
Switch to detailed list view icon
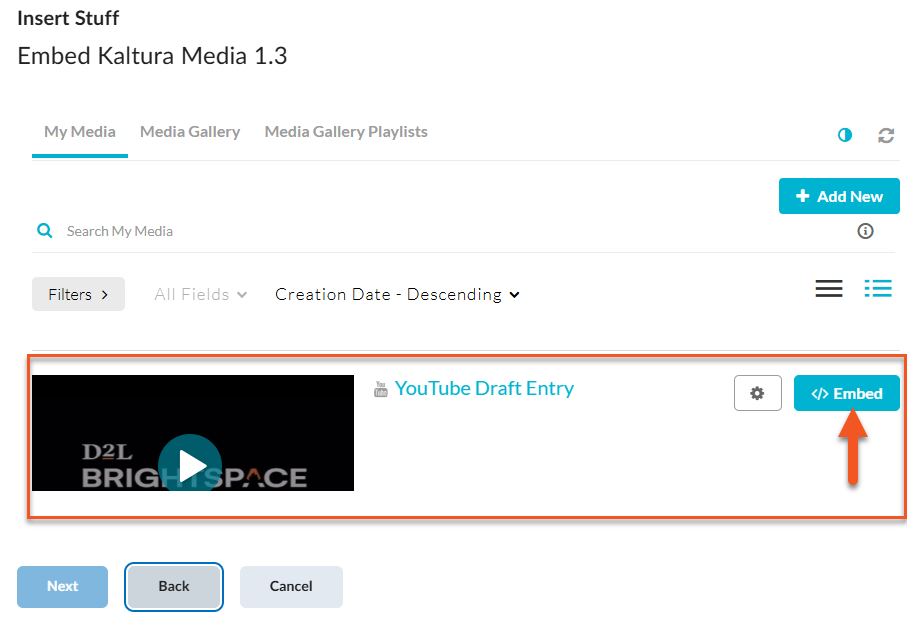pyautogui.click(x=878, y=289)
